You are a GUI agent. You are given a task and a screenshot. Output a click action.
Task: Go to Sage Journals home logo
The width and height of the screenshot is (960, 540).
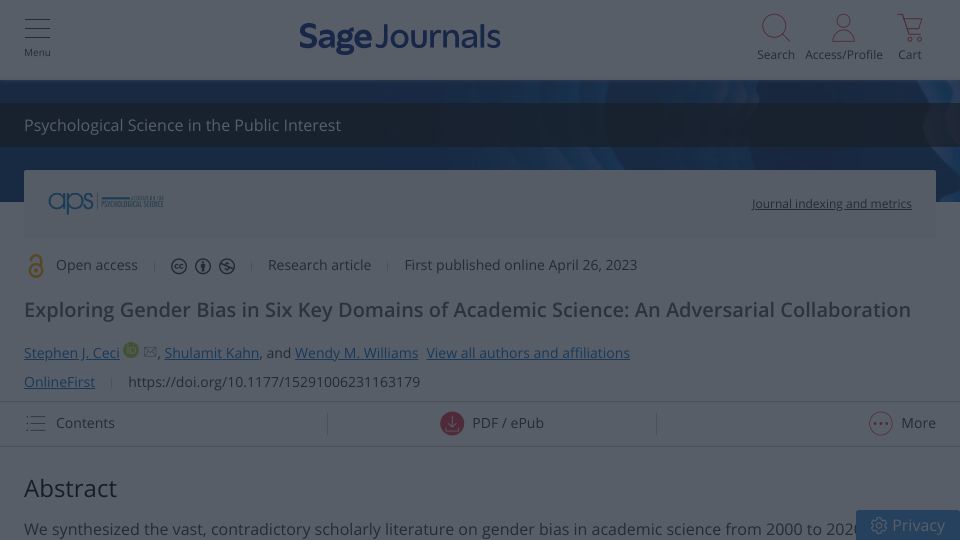pos(400,37)
